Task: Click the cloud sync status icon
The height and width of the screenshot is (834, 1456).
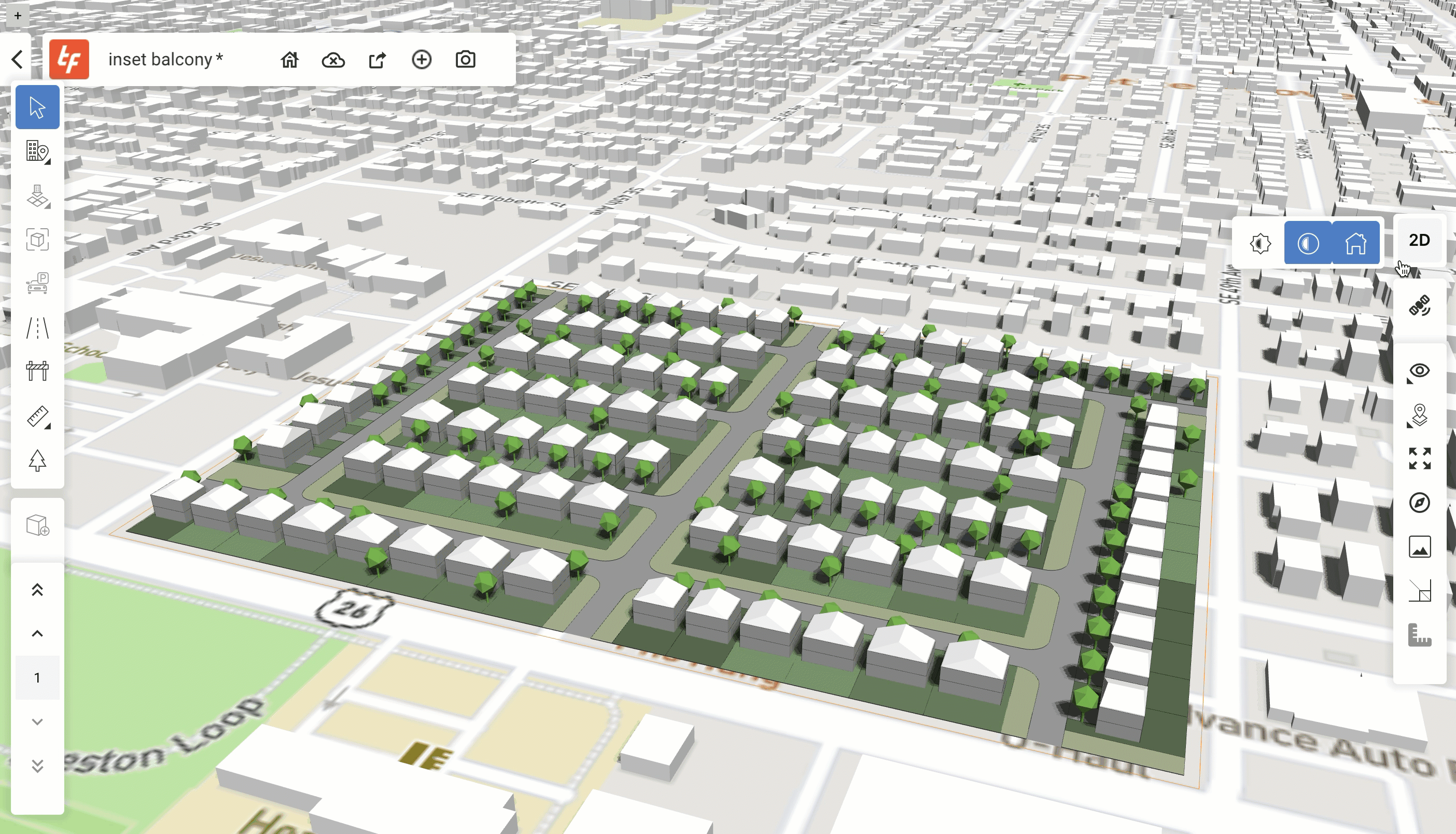Action: pos(333,60)
